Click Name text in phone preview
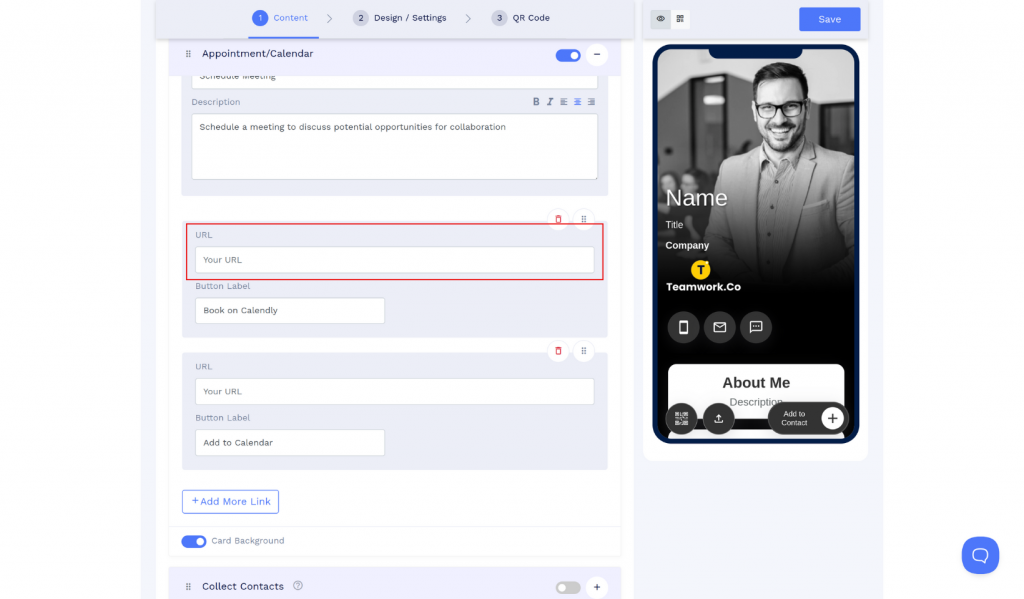 [x=696, y=198]
